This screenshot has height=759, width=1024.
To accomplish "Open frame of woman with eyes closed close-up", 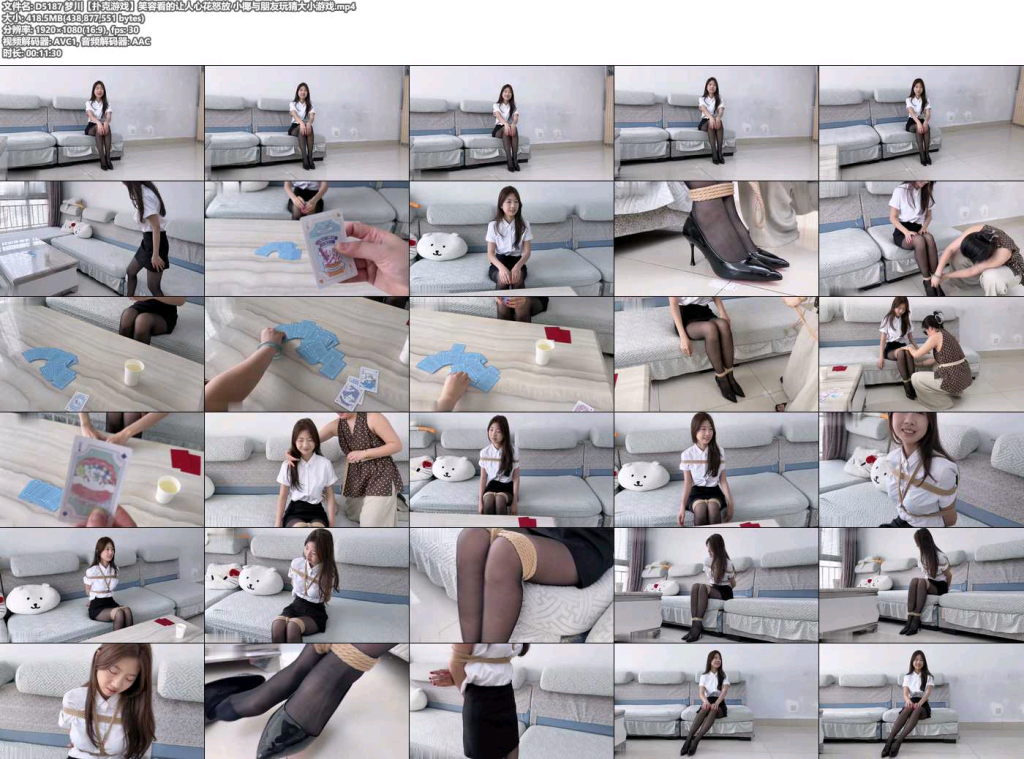I will click(x=102, y=702).
